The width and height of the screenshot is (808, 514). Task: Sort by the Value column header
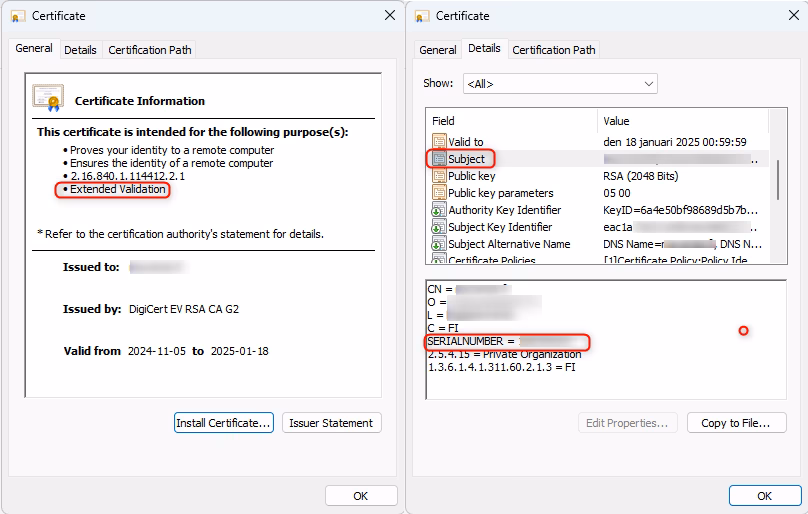pos(680,121)
